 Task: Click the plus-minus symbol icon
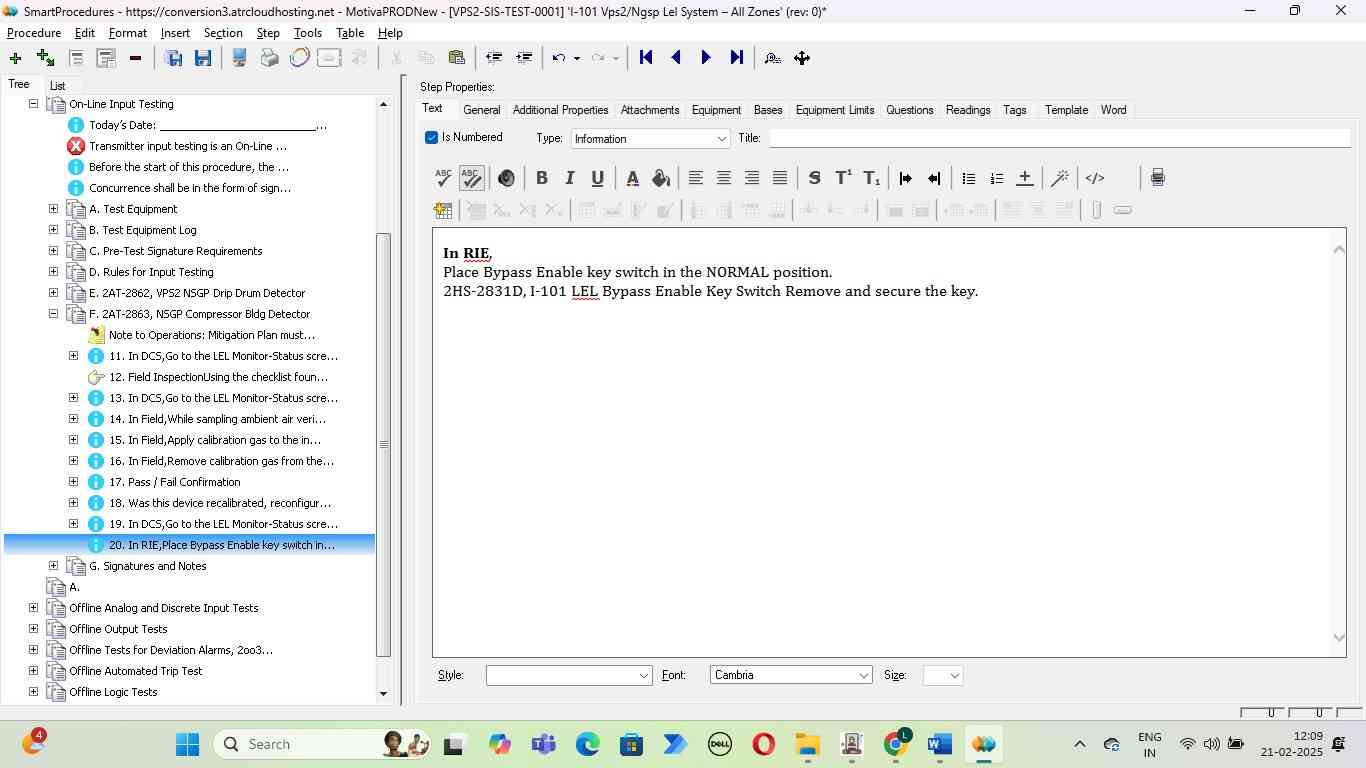1024,178
